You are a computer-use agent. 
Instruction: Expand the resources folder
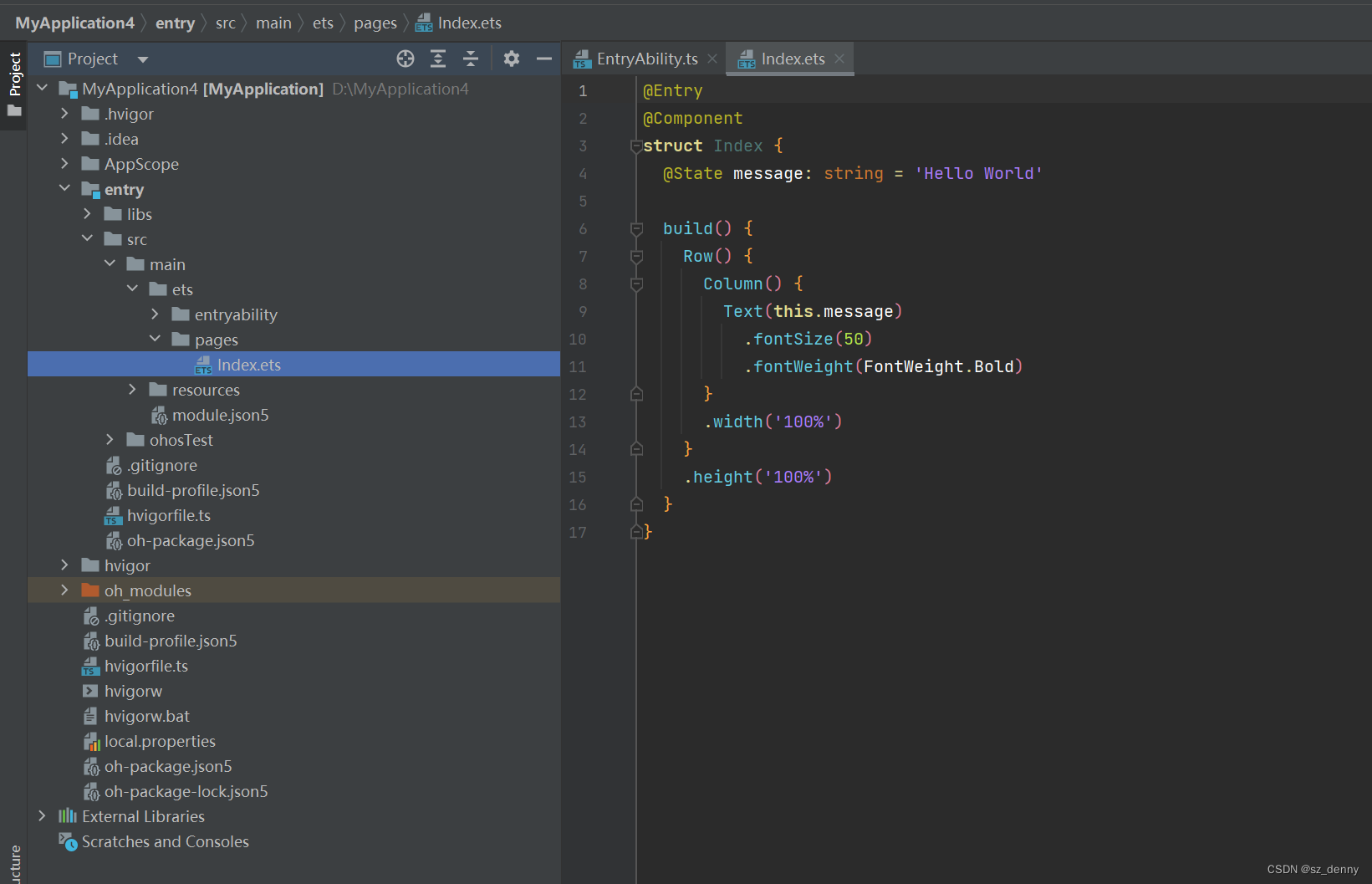point(131,389)
